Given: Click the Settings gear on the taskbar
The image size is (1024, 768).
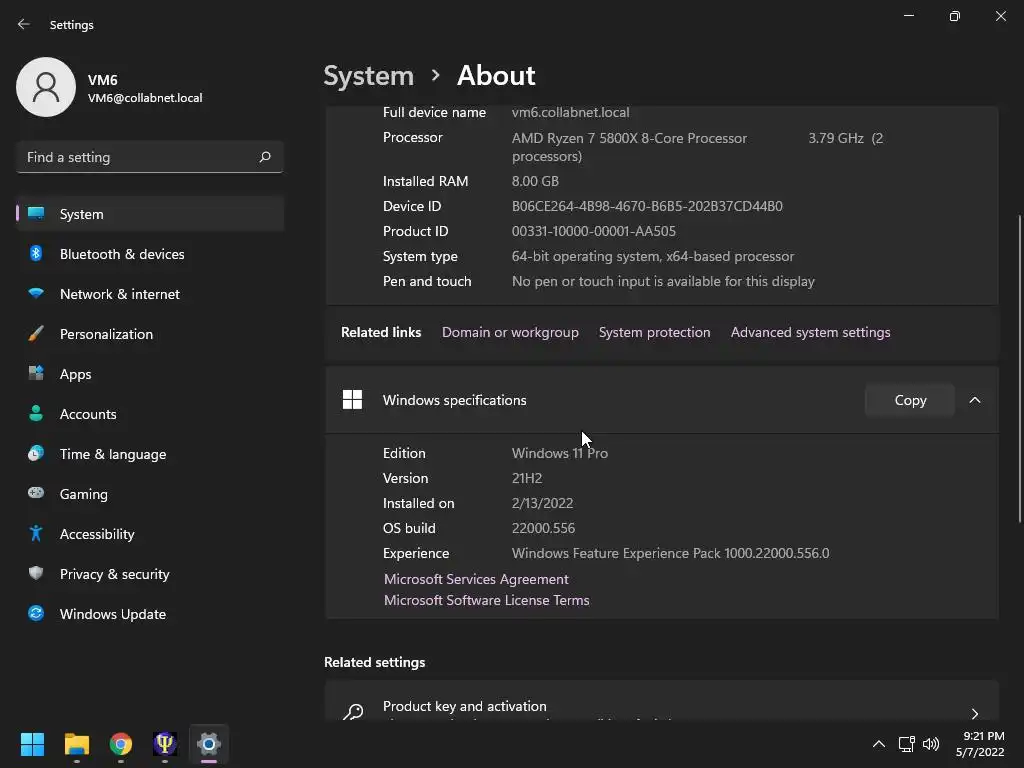Looking at the screenshot, I should [209, 744].
